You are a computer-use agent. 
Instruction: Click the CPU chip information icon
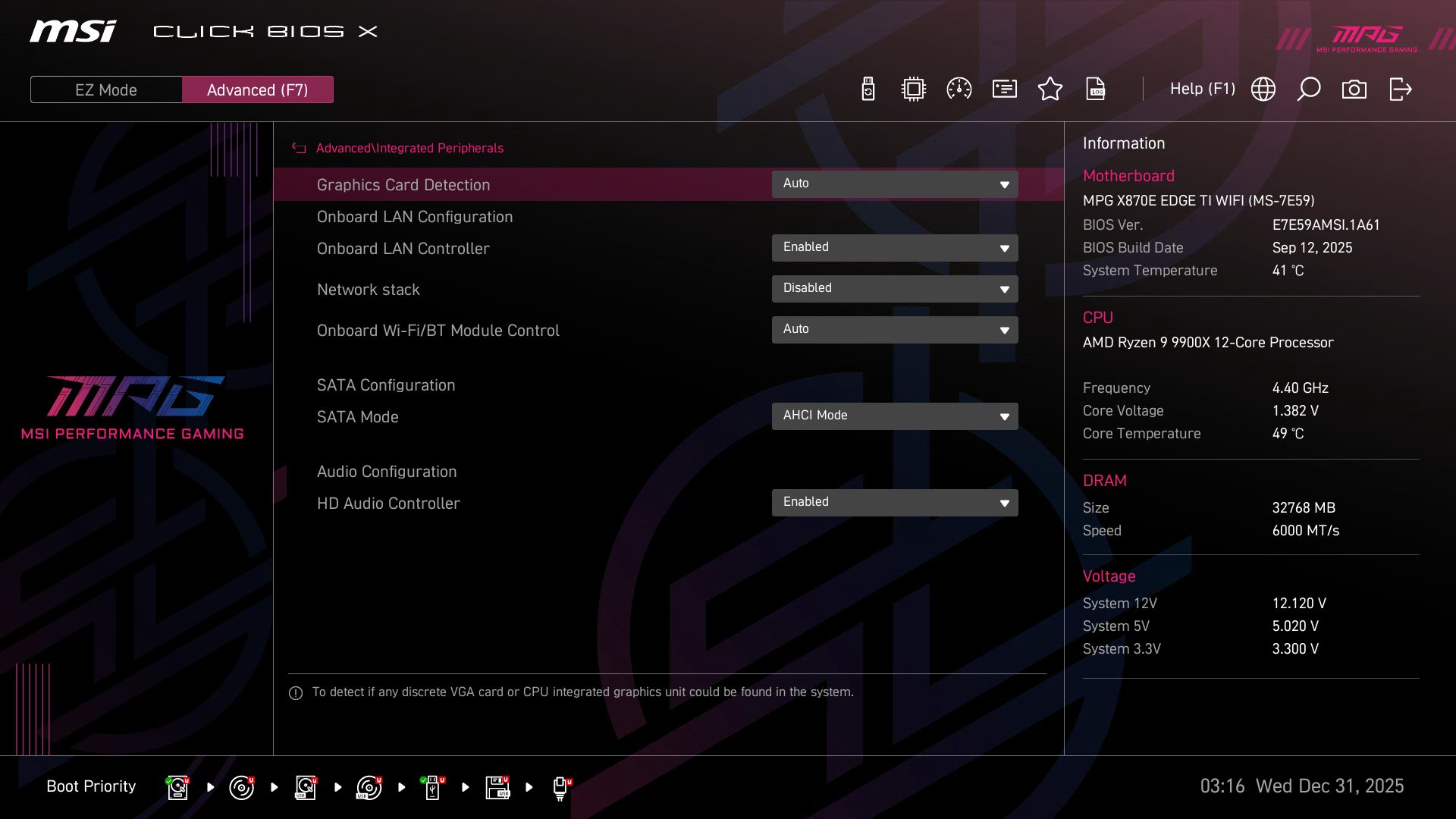(913, 89)
